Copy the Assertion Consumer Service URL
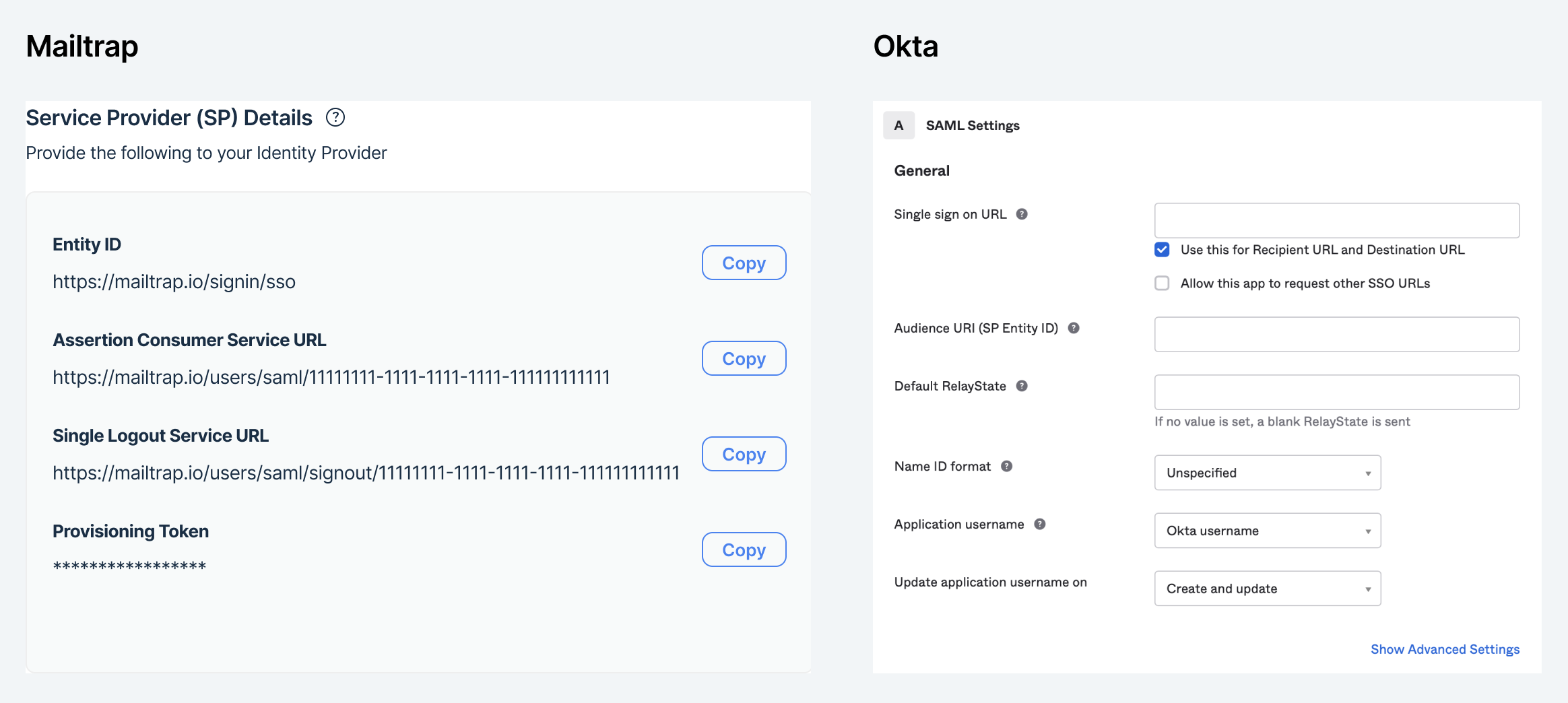 (744, 358)
